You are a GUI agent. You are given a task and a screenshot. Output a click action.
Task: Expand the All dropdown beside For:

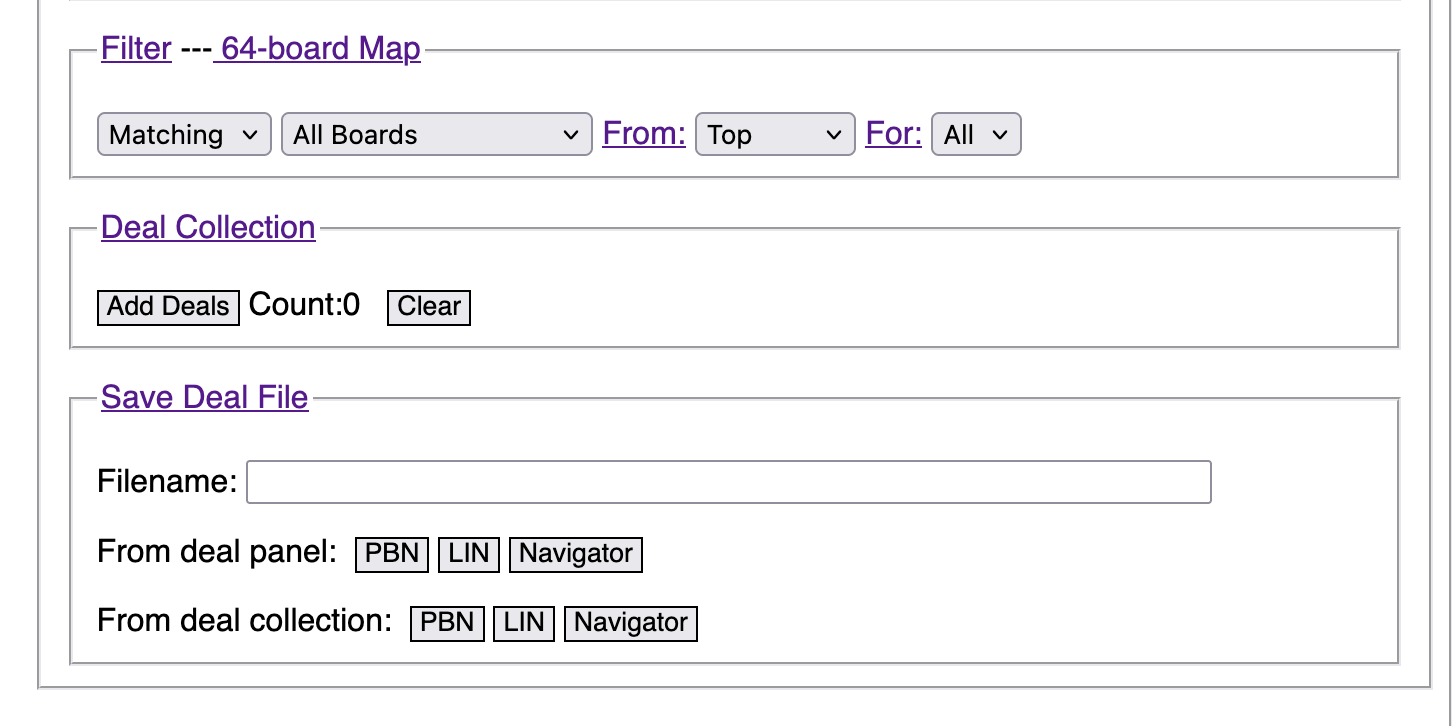(x=976, y=134)
